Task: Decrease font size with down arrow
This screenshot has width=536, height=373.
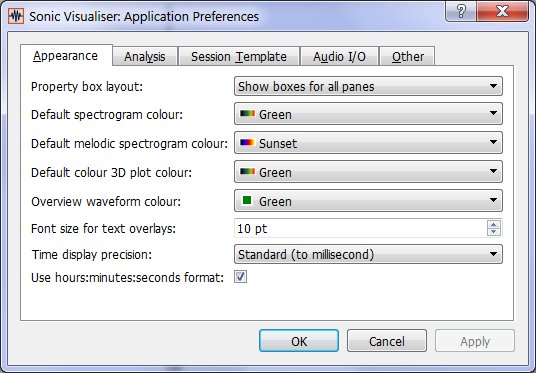Action: coord(493,232)
